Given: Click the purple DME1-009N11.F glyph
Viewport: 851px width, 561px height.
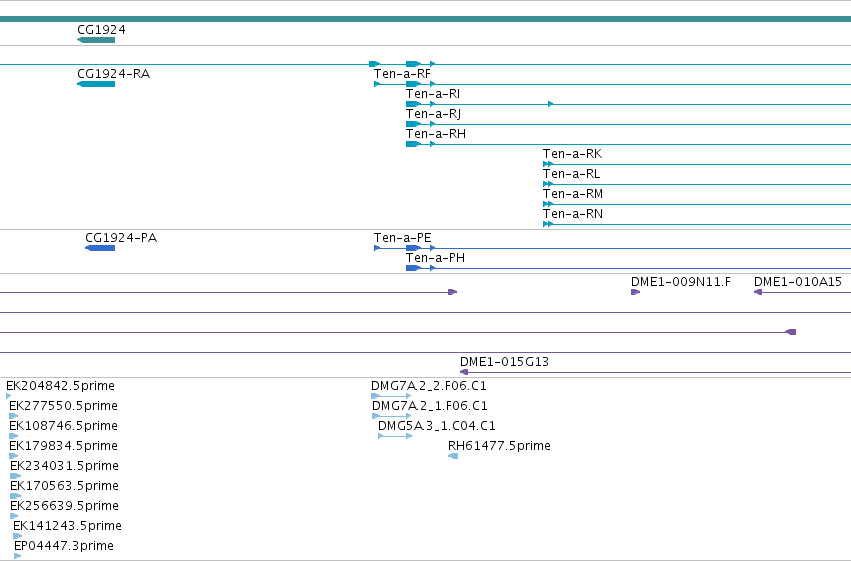Looking at the screenshot, I should [636, 292].
